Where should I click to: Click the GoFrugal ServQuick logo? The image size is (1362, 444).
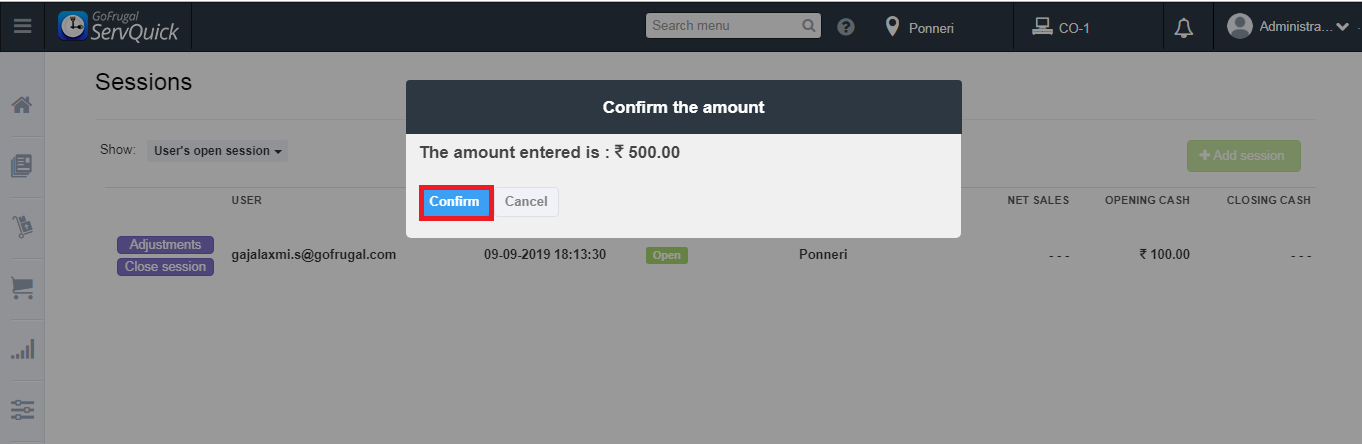[119, 26]
